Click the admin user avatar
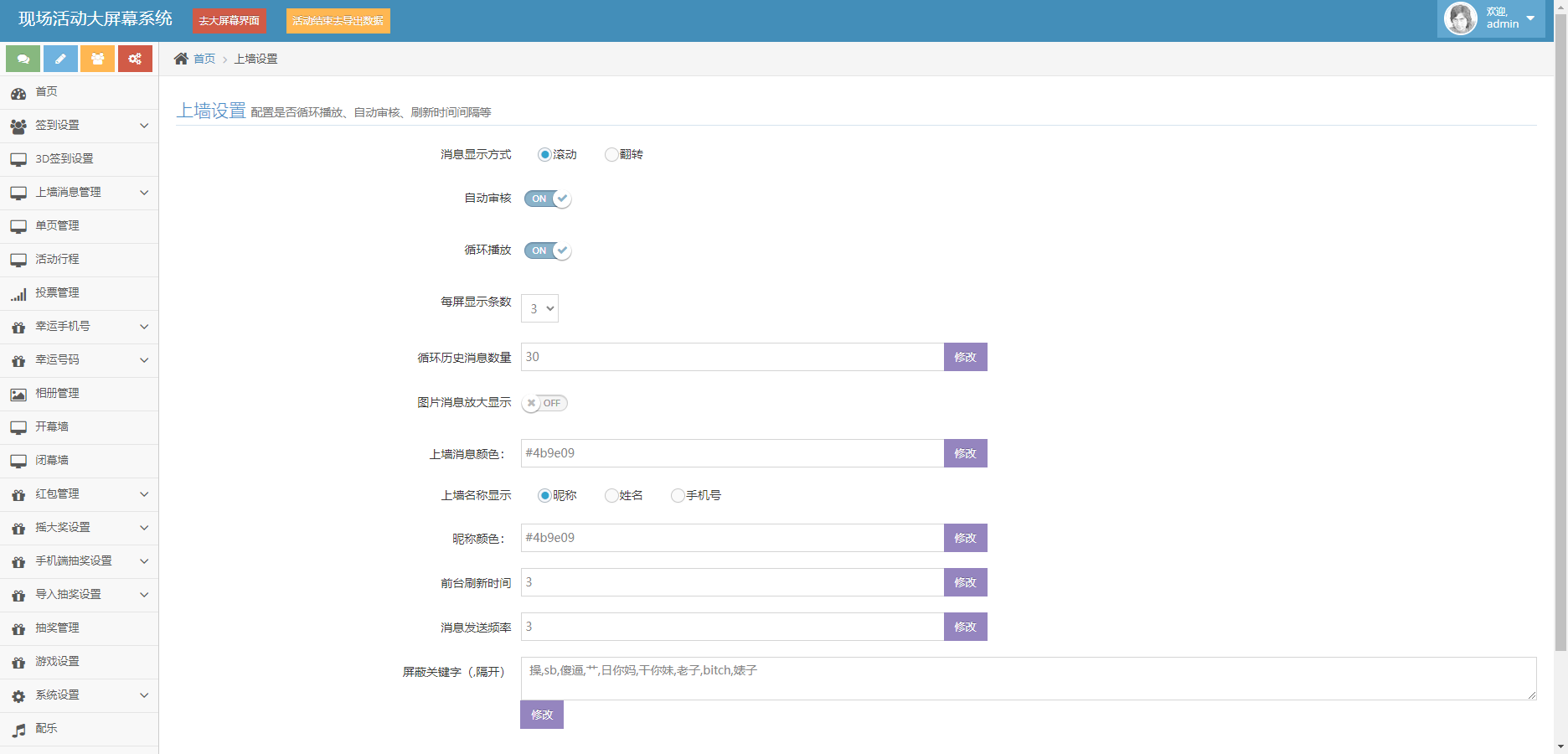The image size is (1568, 754). pos(1461,18)
